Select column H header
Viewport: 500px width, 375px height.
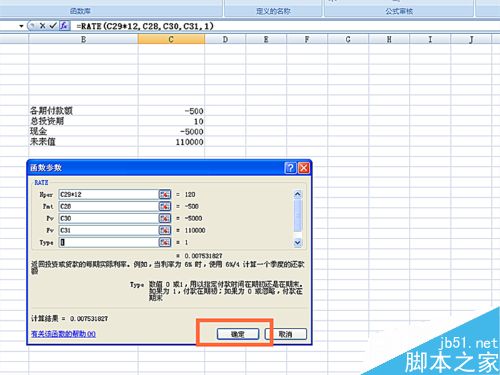[x=389, y=39]
